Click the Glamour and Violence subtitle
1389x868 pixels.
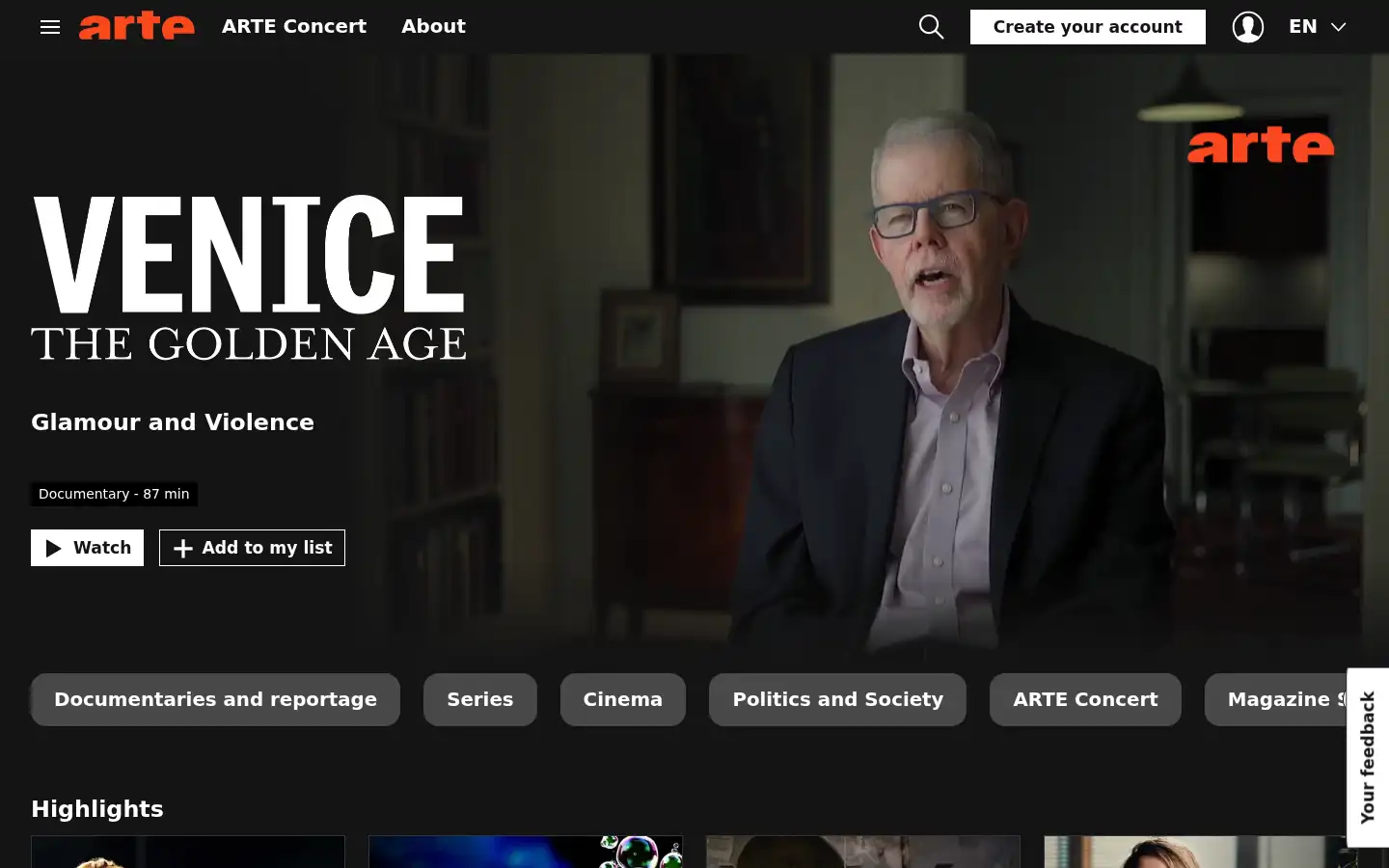pyautogui.click(x=173, y=422)
